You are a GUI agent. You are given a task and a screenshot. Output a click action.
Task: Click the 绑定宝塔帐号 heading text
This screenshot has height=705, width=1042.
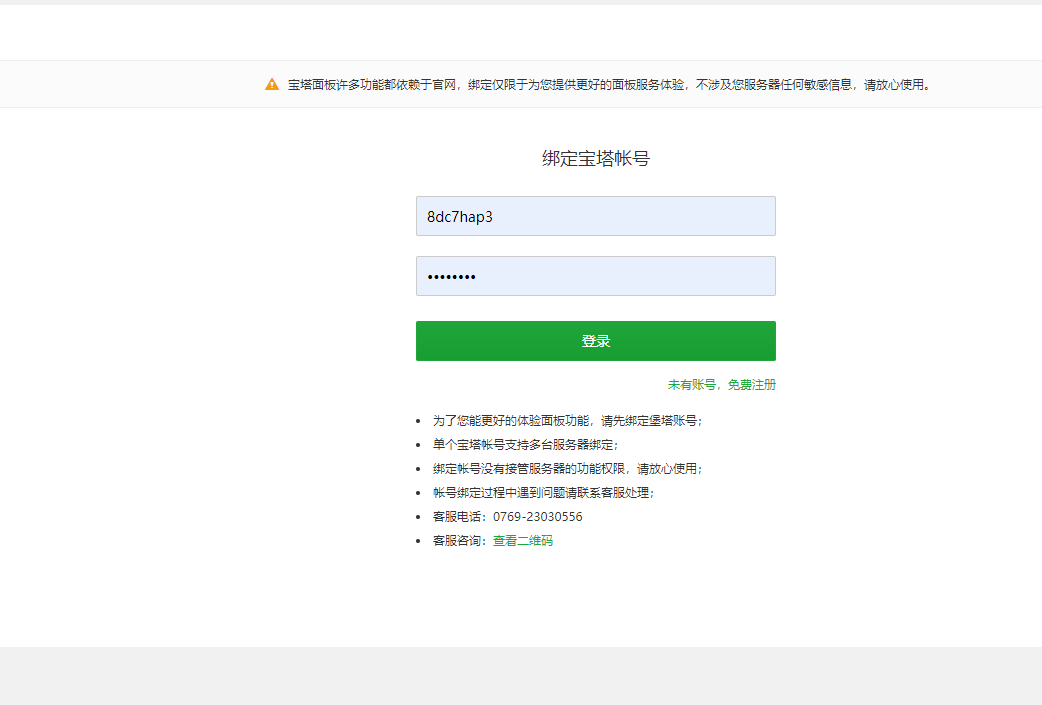pyautogui.click(x=595, y=158)
